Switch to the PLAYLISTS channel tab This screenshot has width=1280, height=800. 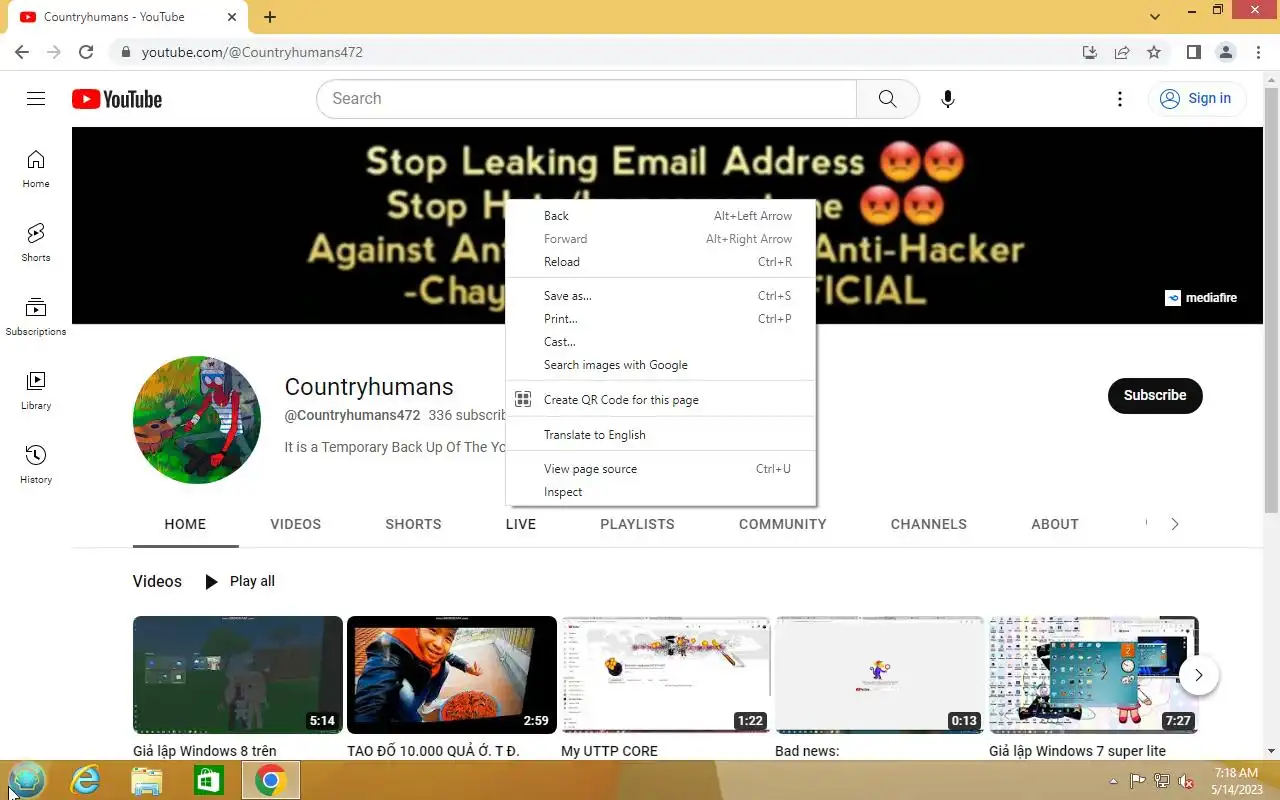pyautogui.click(x=637, y=524)
